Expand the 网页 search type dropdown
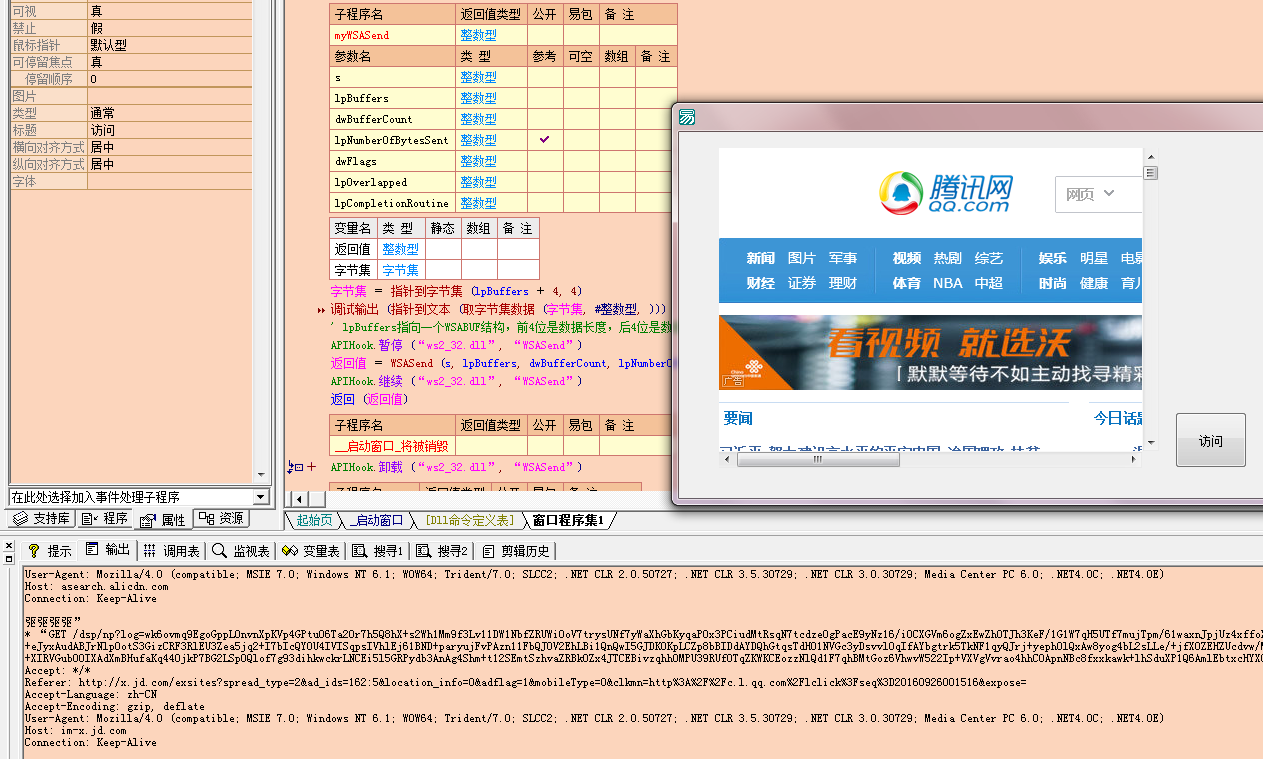 1090,194
